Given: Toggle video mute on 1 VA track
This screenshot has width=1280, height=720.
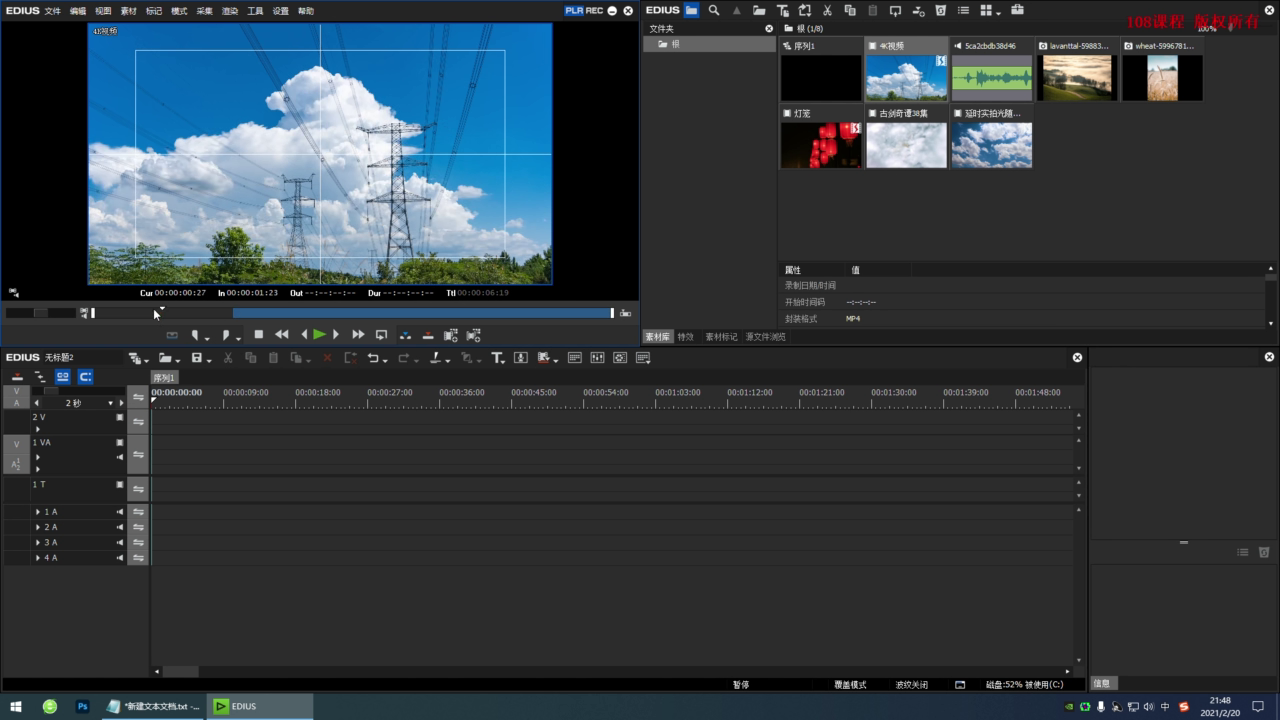Looking at the screenshot, I should pyautogui.click(x=119, y=442).
